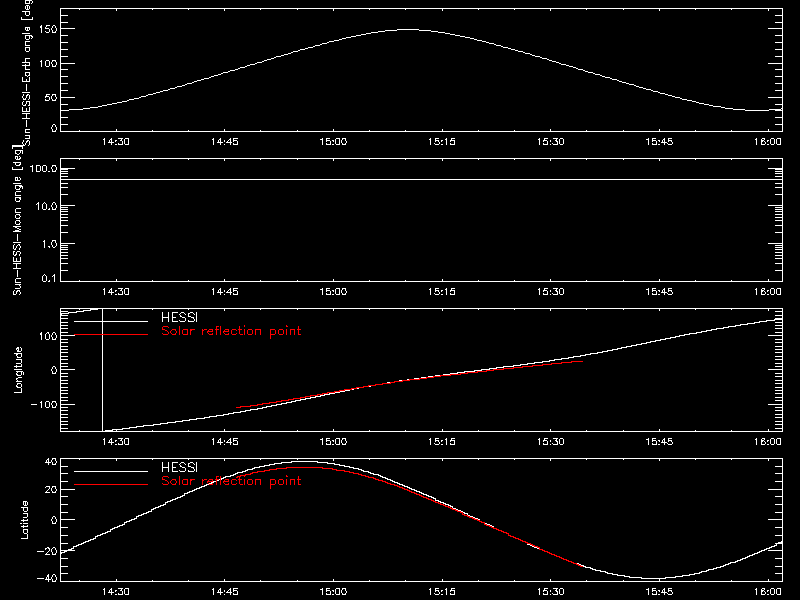Click "100" tick on Earth angle axis
The width and height of the screenshot is (800, 600).
click(x=48, y=64)
